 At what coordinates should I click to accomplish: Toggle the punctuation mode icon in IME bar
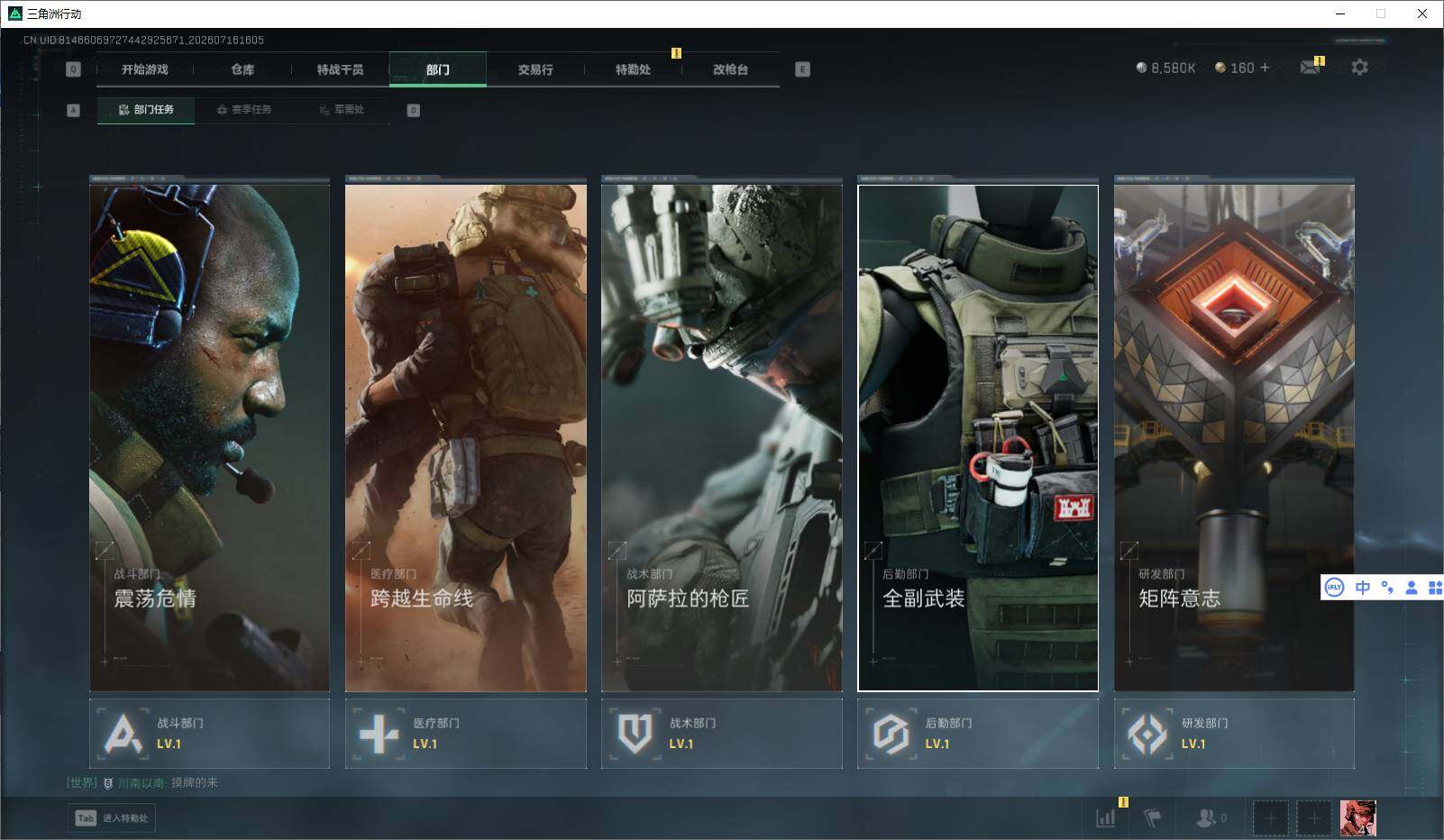(1387, 588)
